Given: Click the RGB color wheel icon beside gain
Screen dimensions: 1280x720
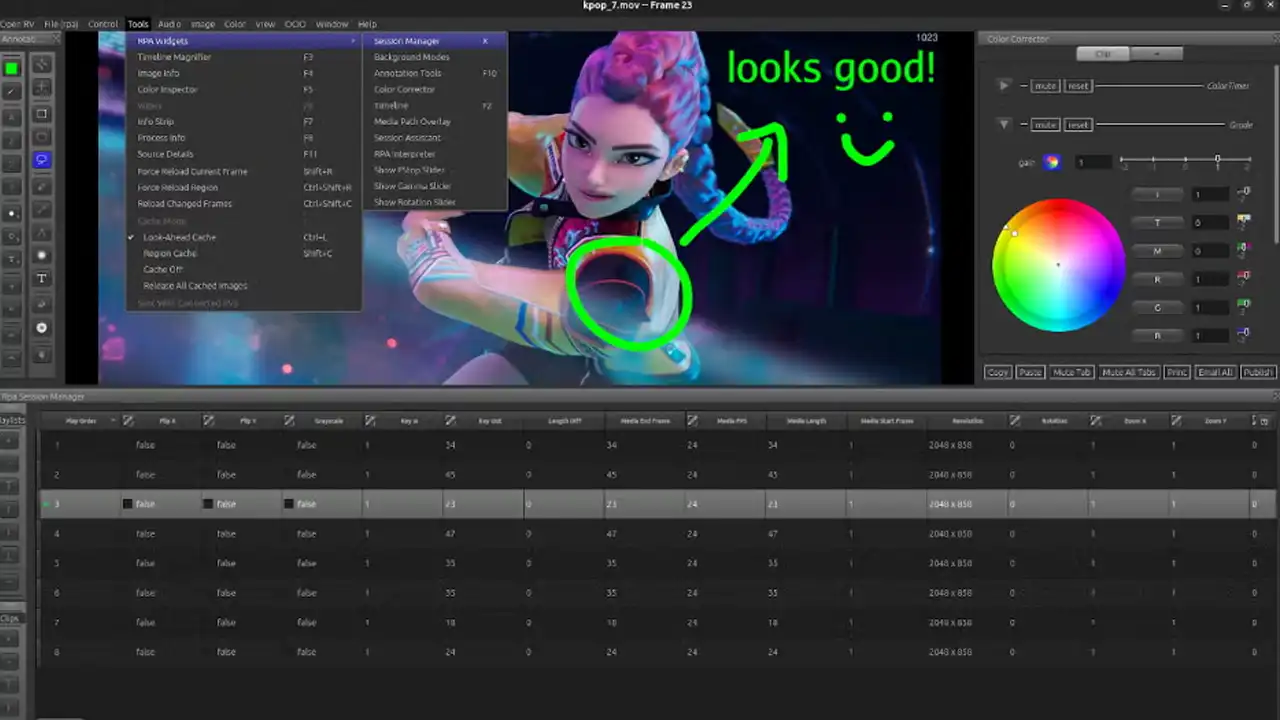Looking at the screenshot, I should (1051, 162).
